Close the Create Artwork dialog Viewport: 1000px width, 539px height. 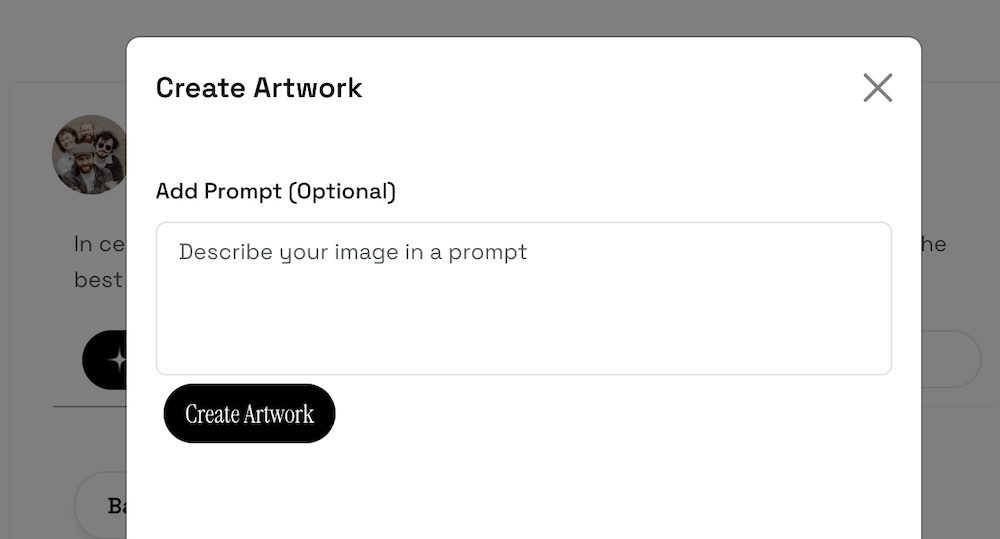tap(877, 88)
